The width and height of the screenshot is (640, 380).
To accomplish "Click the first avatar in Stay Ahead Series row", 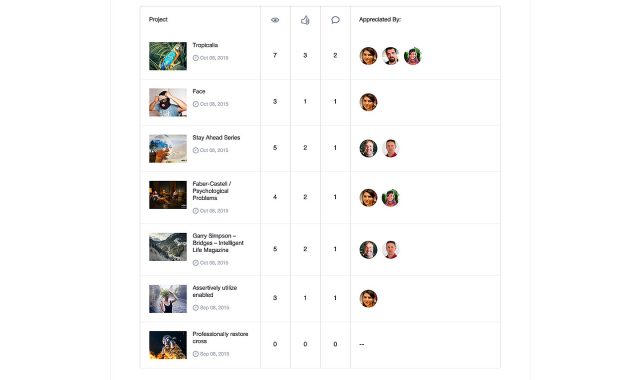I will pos(368,148).
